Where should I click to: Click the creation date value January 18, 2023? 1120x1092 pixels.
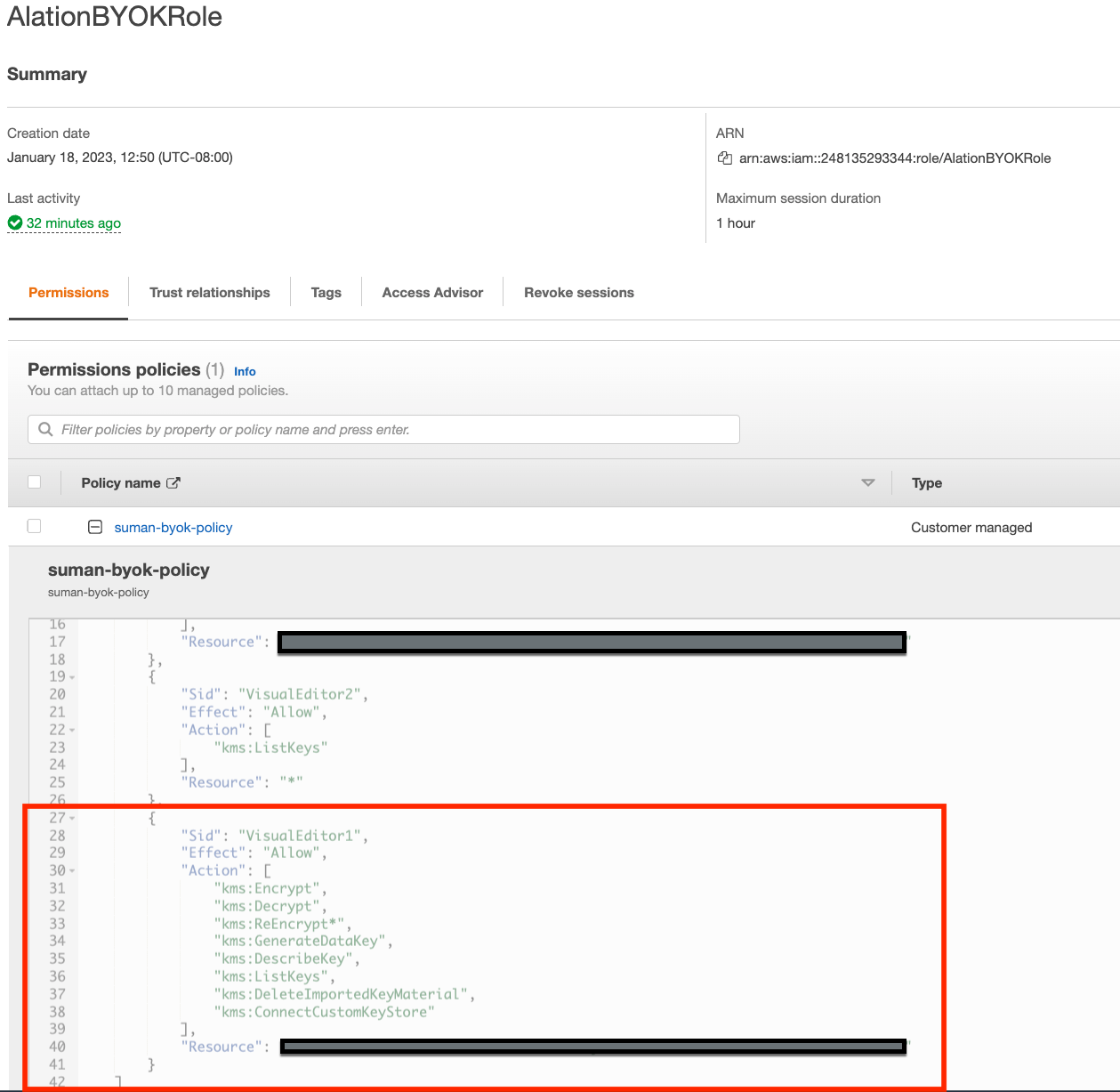[120, 158]
